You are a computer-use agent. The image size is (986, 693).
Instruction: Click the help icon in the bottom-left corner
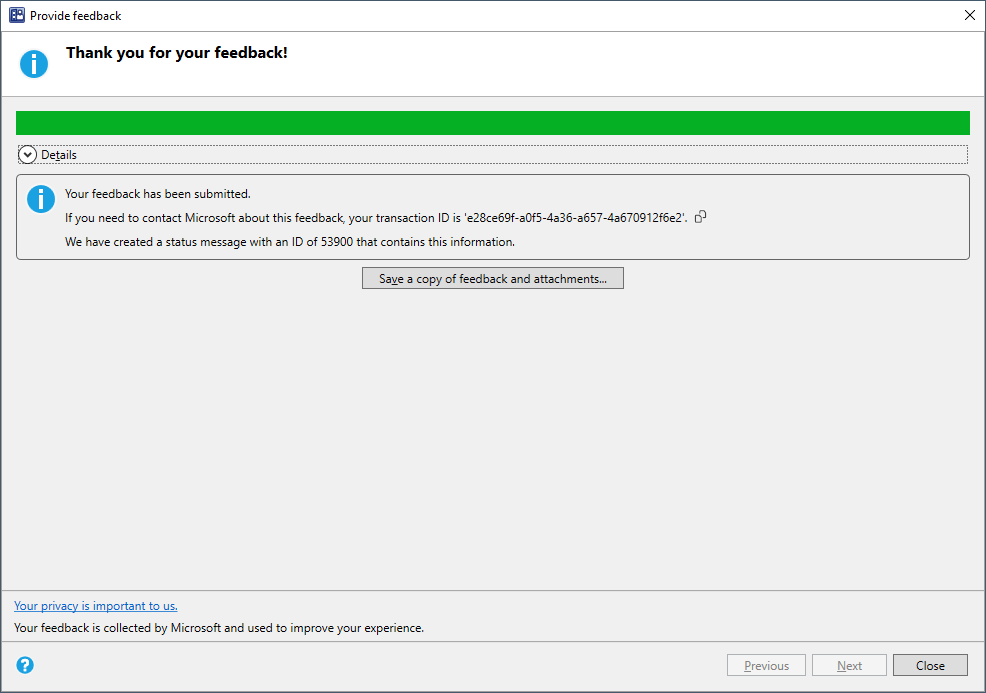pyautogui.click(x=24, y=664)
